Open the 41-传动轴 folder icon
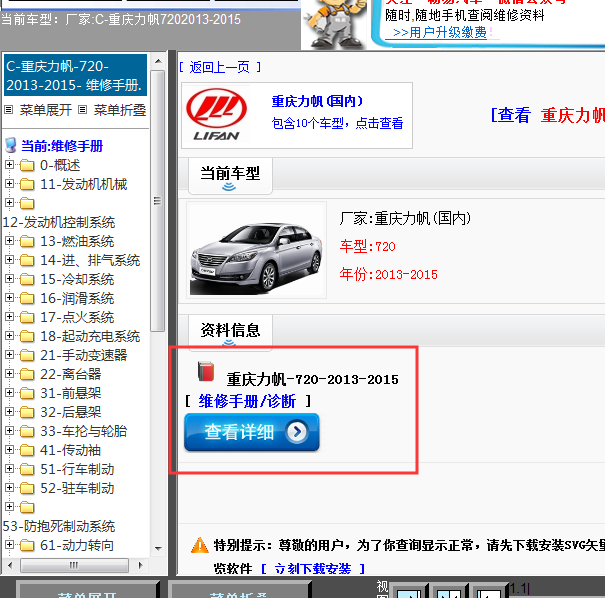This screenshot has height=598, width=605. pyautogui.click(x=27, y=450)
